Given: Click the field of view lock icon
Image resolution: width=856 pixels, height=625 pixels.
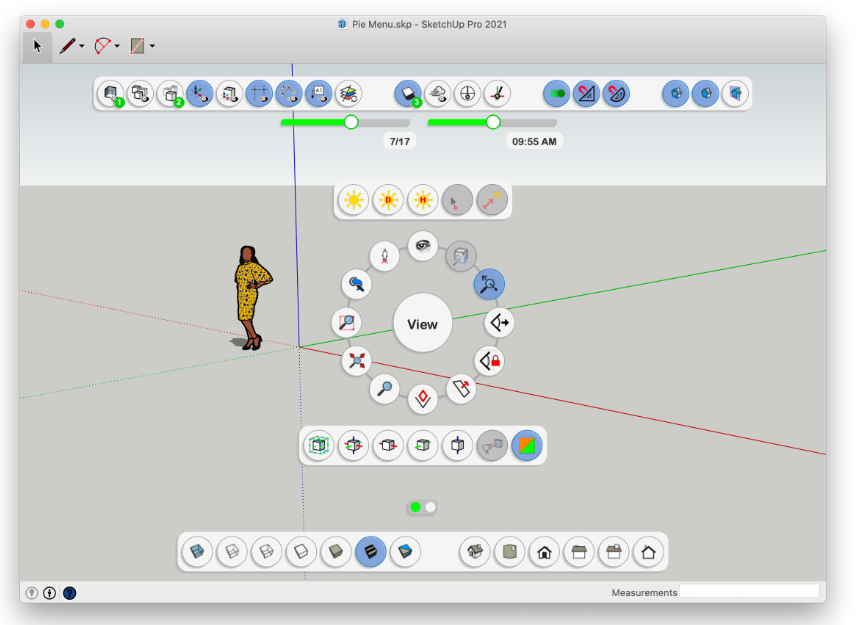Looking at the screenshot, I should tap(489, 361).
